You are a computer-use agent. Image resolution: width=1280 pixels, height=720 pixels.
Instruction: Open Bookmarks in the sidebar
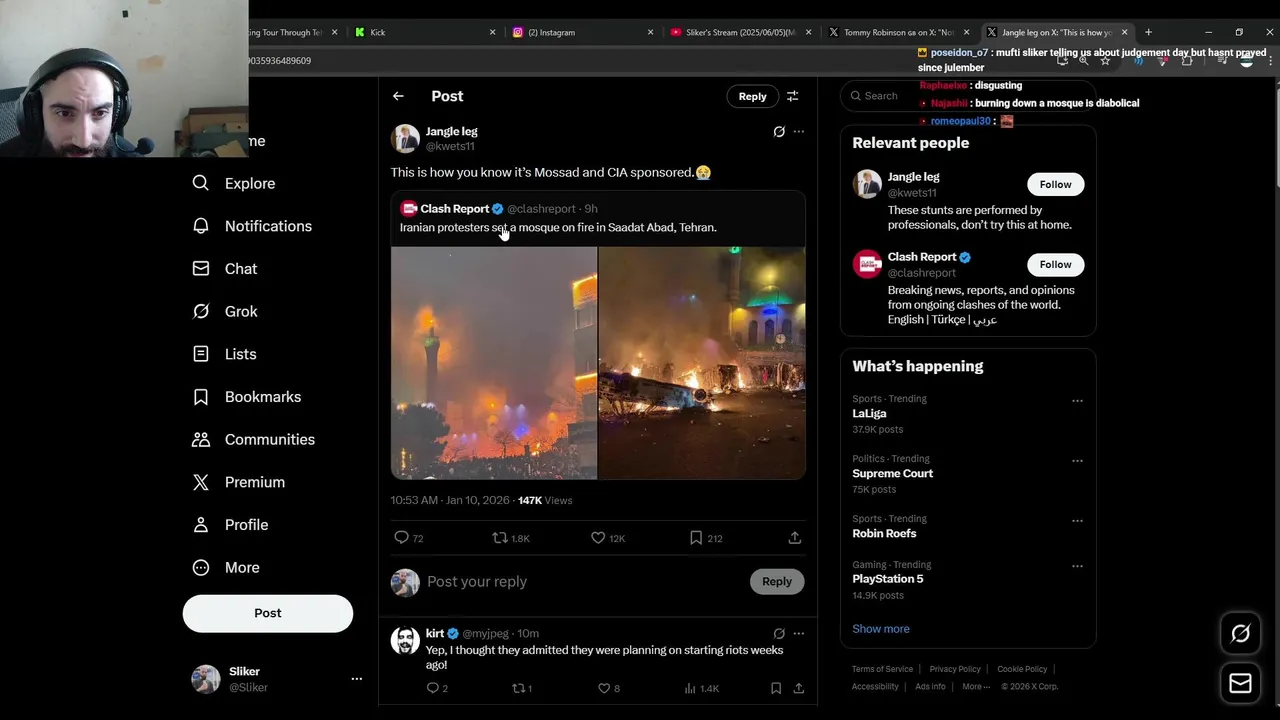(247, 397)
